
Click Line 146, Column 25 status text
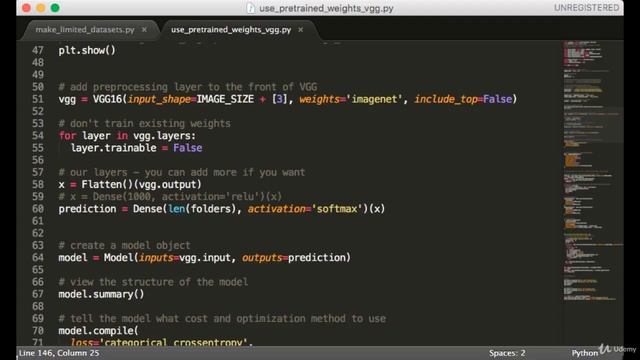click(x=59, y=353)
